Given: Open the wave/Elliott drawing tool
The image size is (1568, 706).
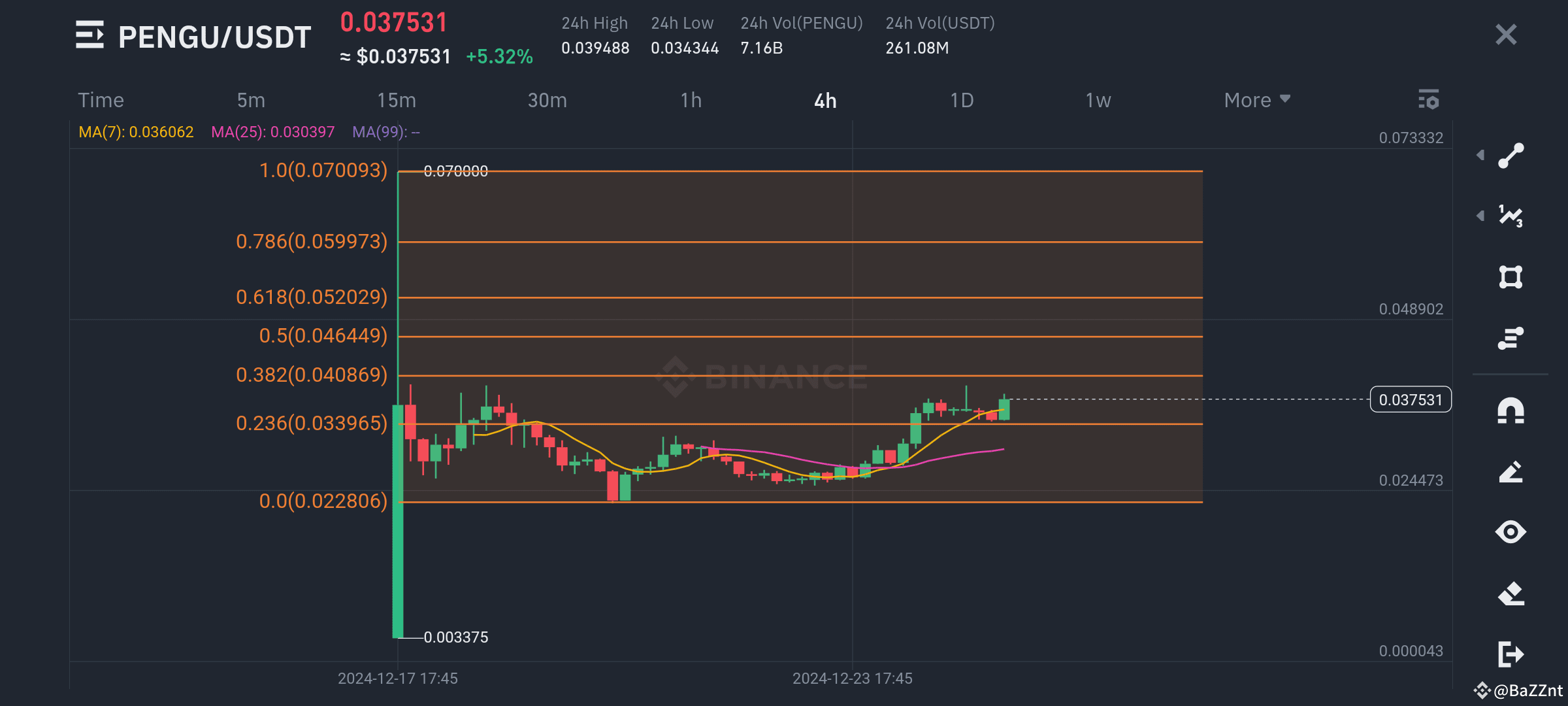Looking at the screenshot, I should point(1510,216).
